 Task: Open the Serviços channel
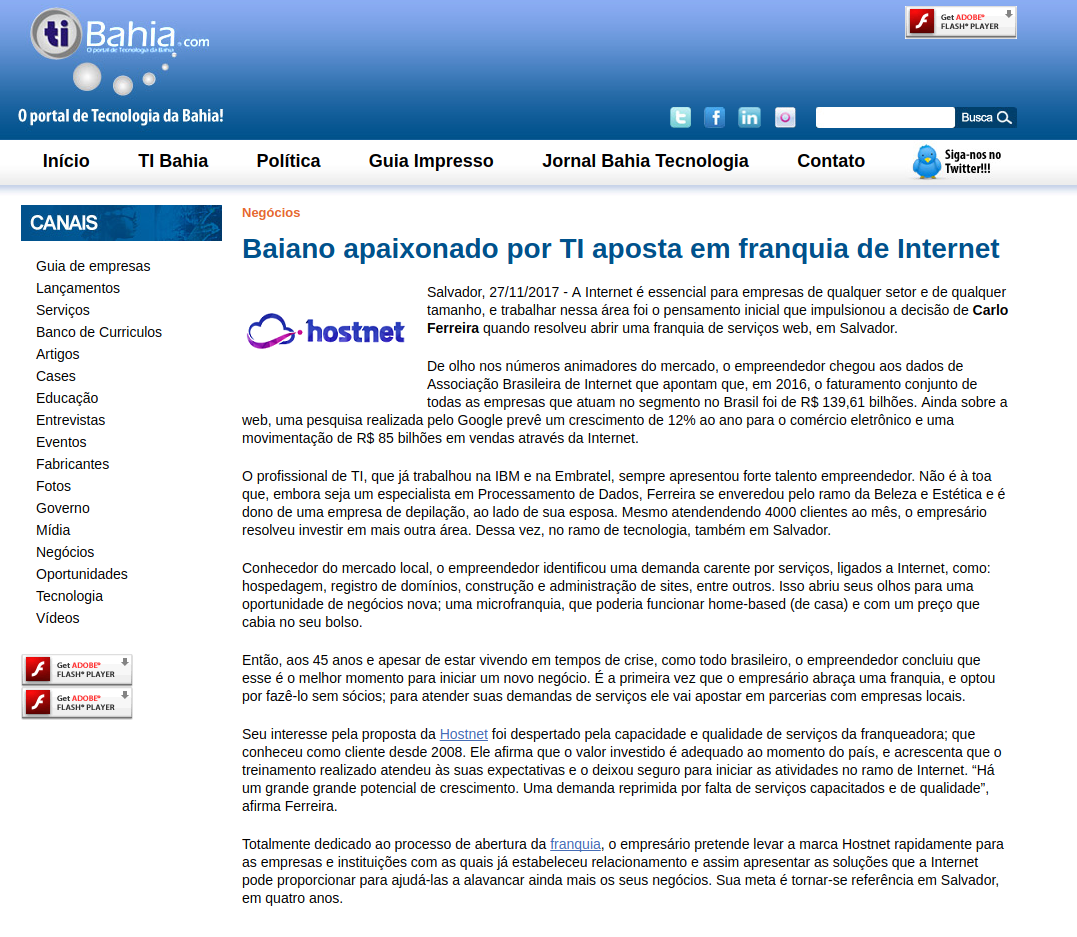click(x=63, y=310)
